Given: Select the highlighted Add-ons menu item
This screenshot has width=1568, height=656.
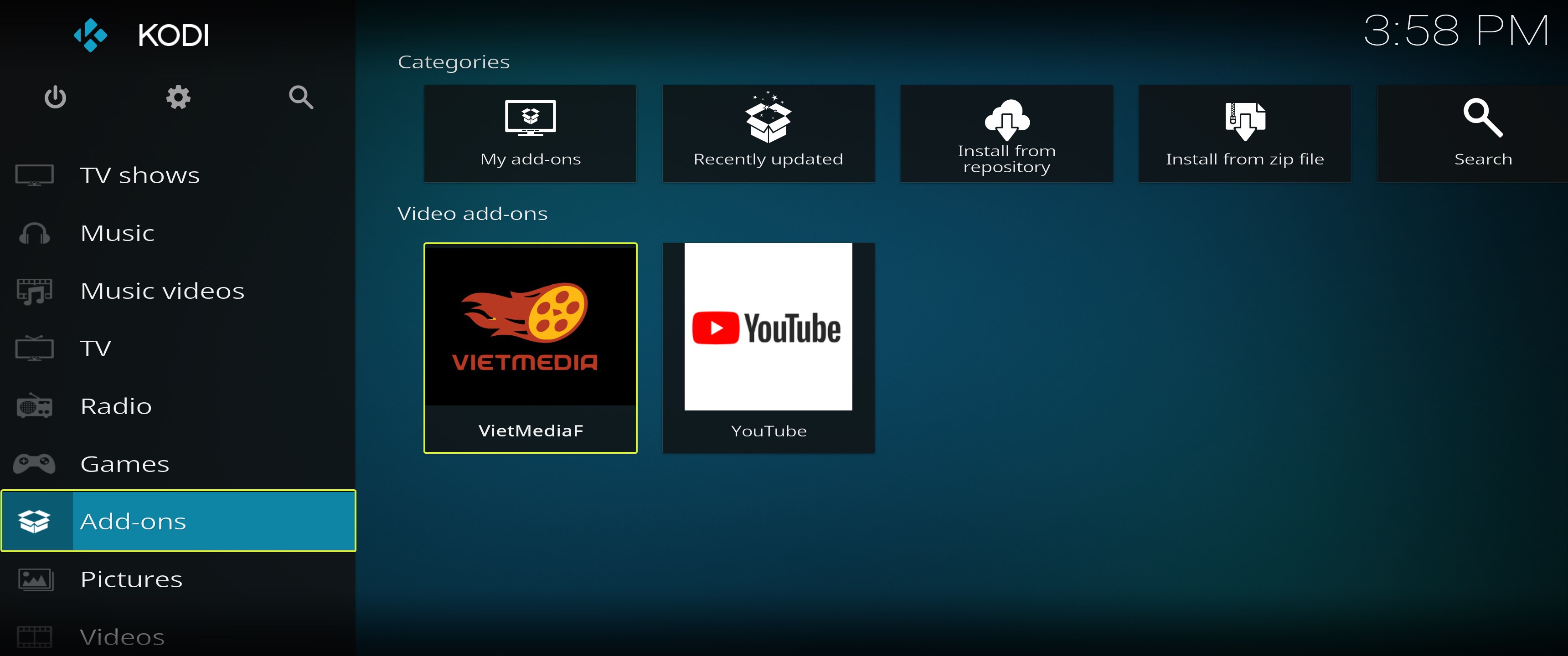Looking at the screenshot, I should (178, 522).
